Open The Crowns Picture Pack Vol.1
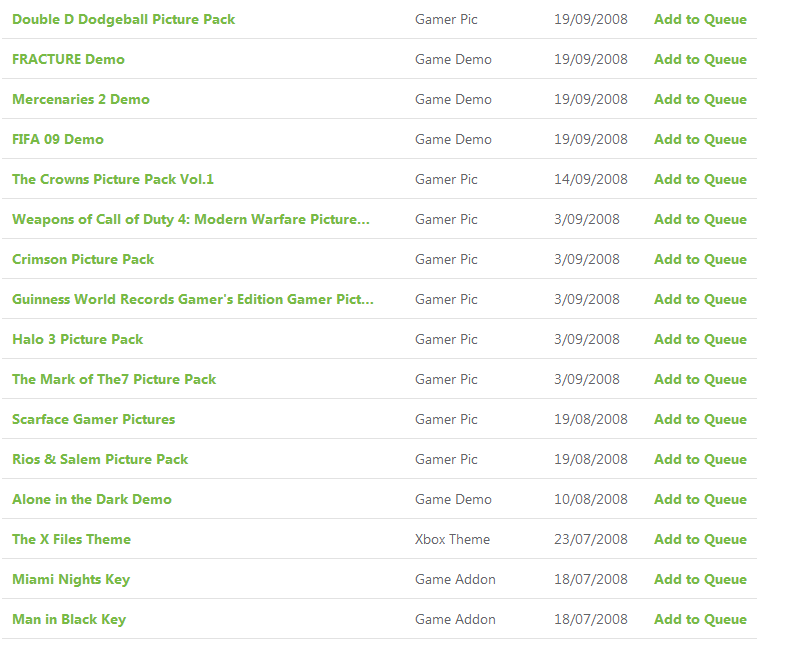The image size is (801, 648). point(113,179)
